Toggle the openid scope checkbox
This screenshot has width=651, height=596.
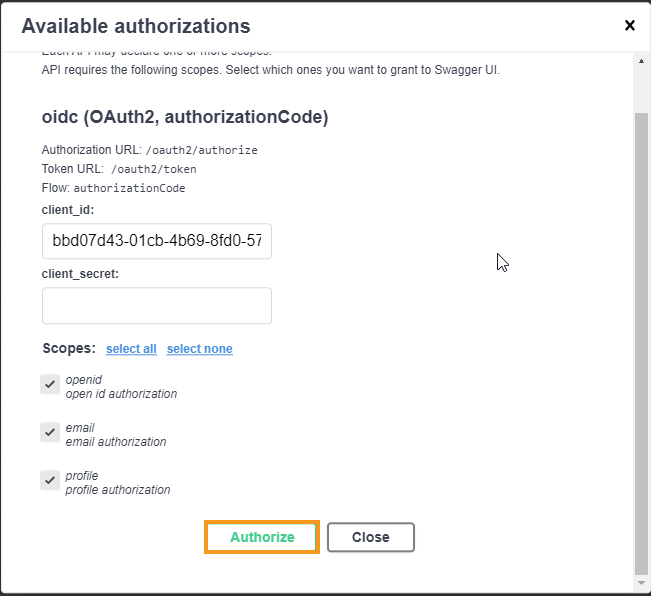[50, 385]
